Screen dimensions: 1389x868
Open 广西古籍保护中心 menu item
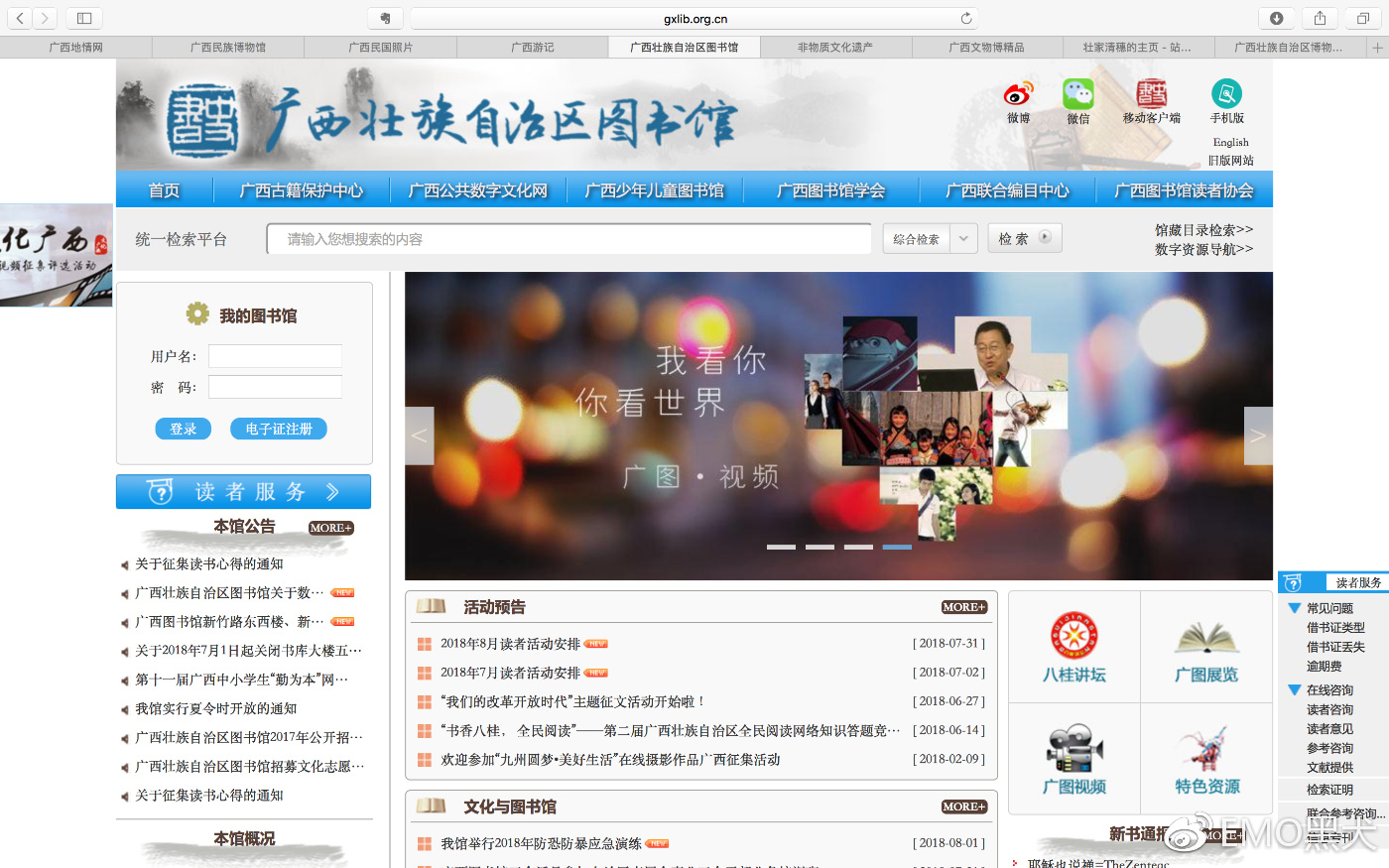(x=302, y=190)
